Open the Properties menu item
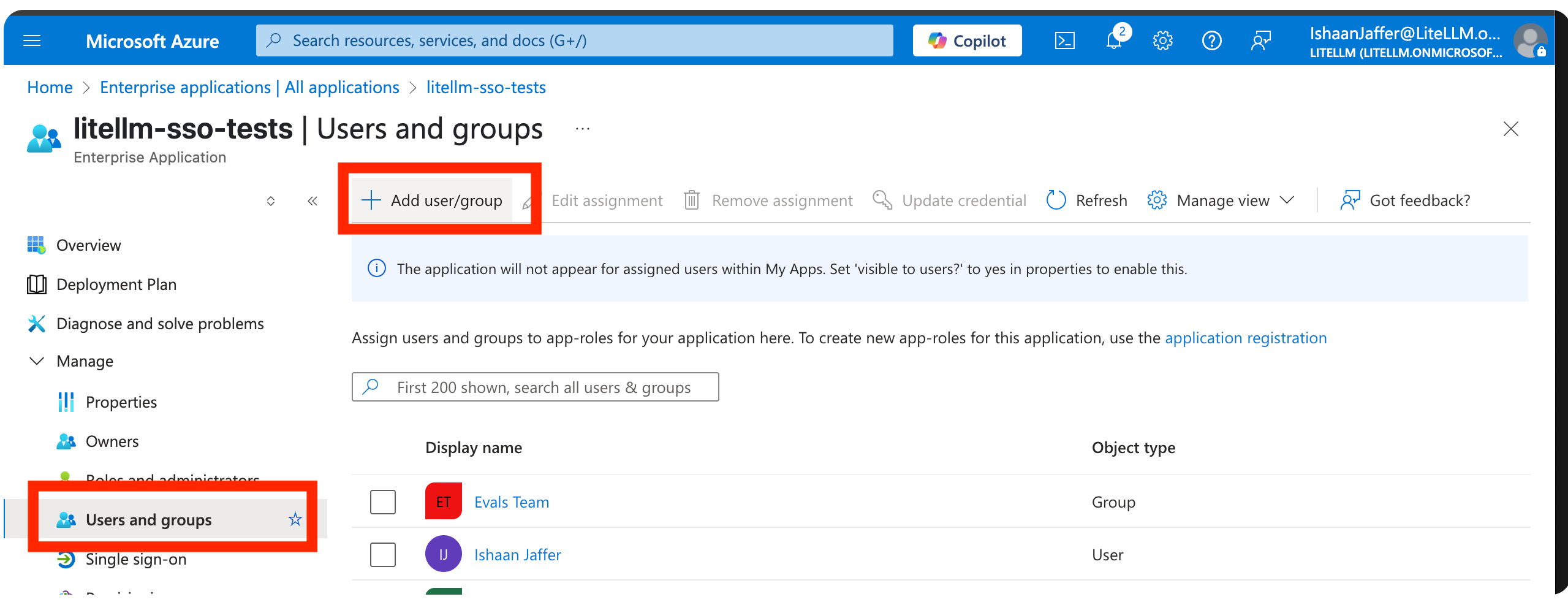The width and height of the screenshot is (1568, 602). (121, 402)
